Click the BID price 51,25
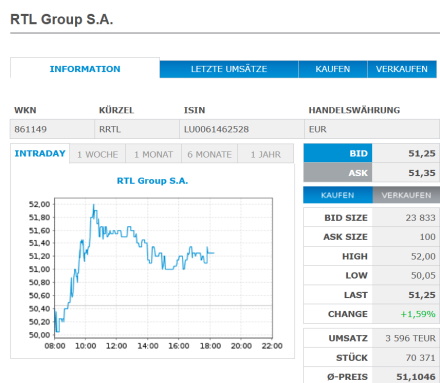 pyautogui.click(x=422, y=153)
